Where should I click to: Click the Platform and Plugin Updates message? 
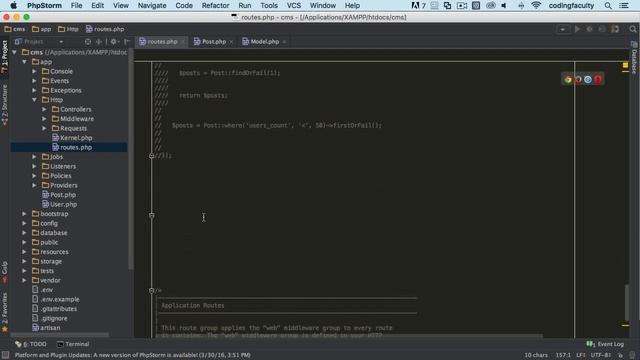click(133, 355)
